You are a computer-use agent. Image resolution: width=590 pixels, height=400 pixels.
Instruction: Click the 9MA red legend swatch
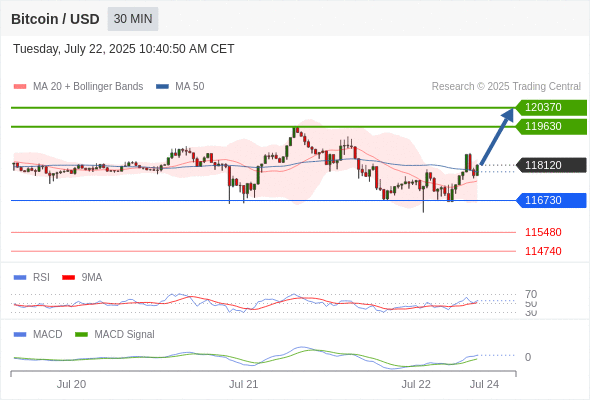tap(68, 278)
